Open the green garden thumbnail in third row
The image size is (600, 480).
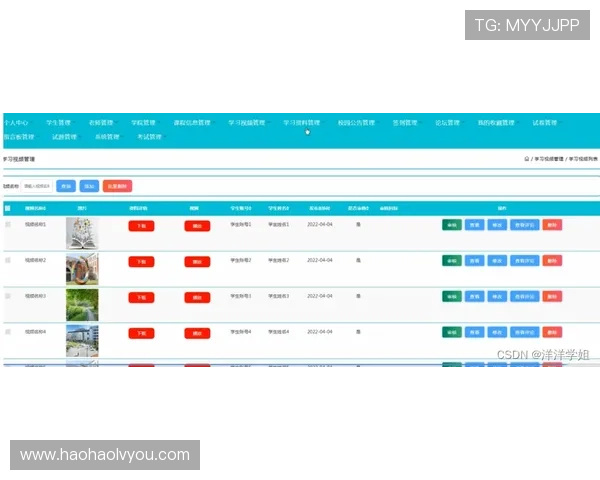tap(82, 304)
